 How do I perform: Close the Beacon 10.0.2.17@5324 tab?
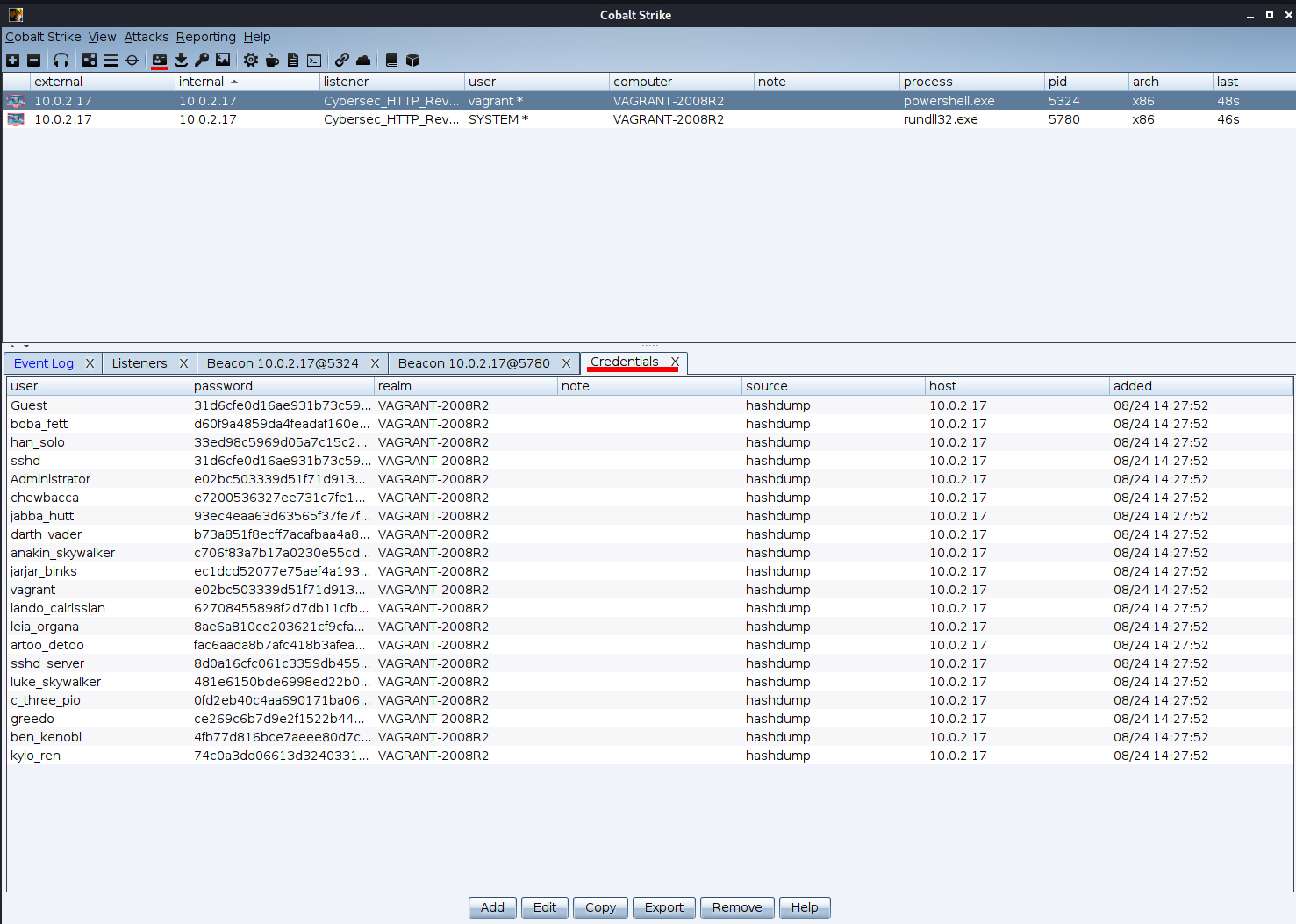tap(375, 363)
